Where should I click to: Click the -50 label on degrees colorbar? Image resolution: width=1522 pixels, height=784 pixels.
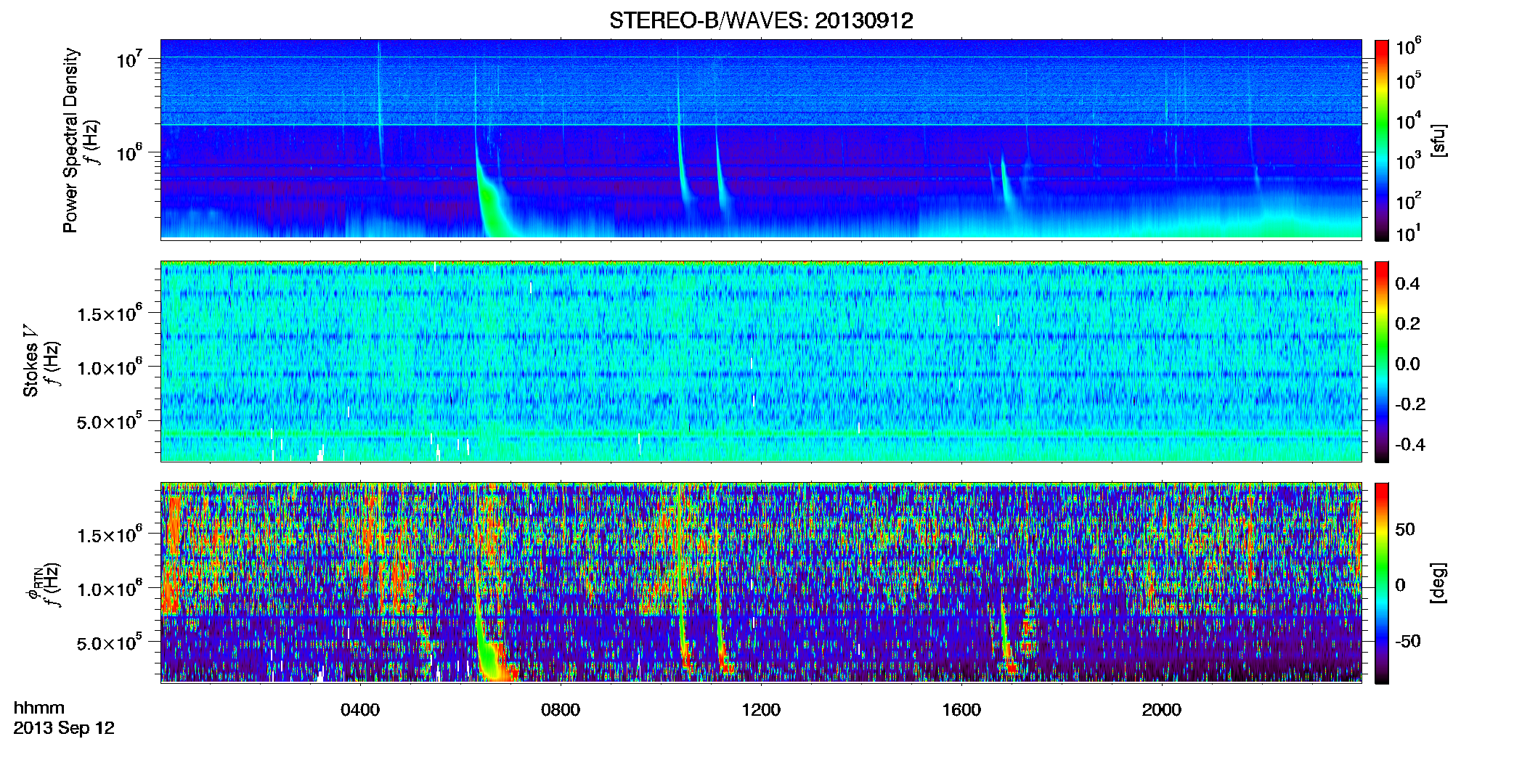click(x=1408, y=642)
